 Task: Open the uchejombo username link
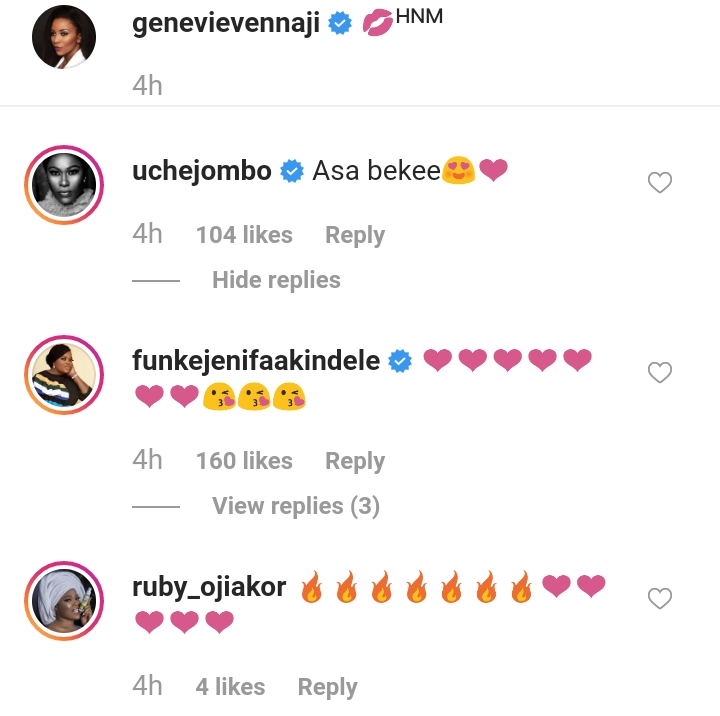point(202,171)
